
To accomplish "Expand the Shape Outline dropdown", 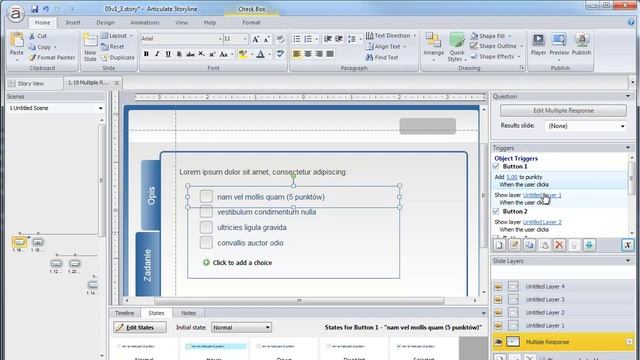I will (x=521, y=46).
